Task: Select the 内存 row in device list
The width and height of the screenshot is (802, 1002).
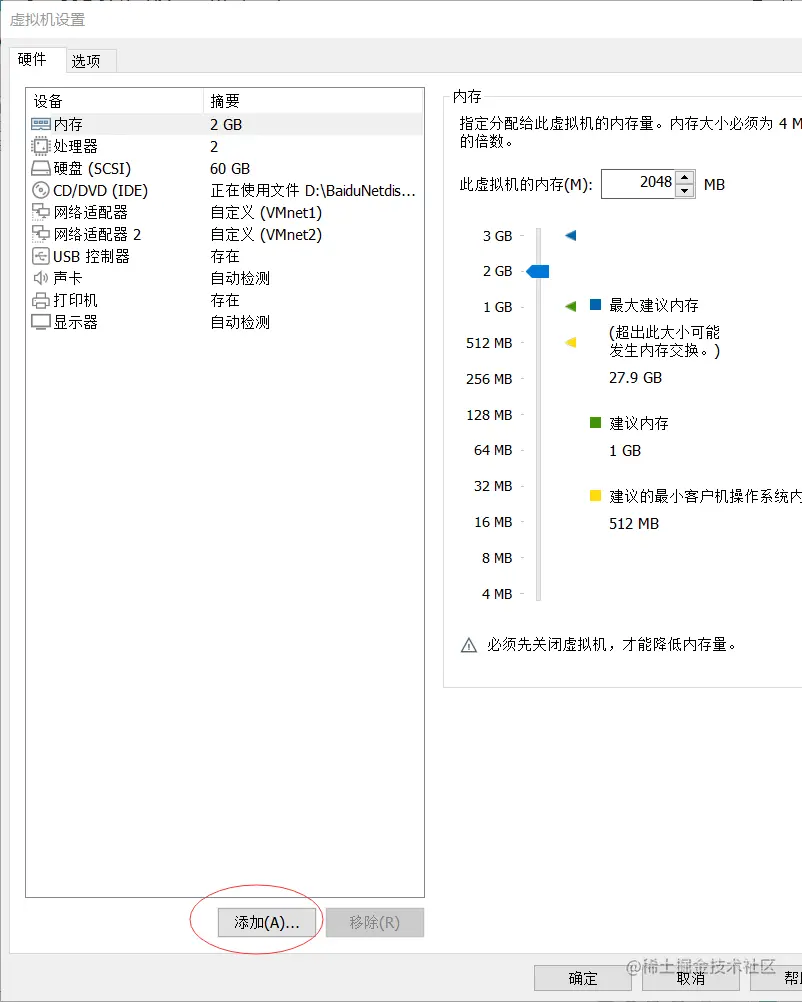Action: coord(225,124)
